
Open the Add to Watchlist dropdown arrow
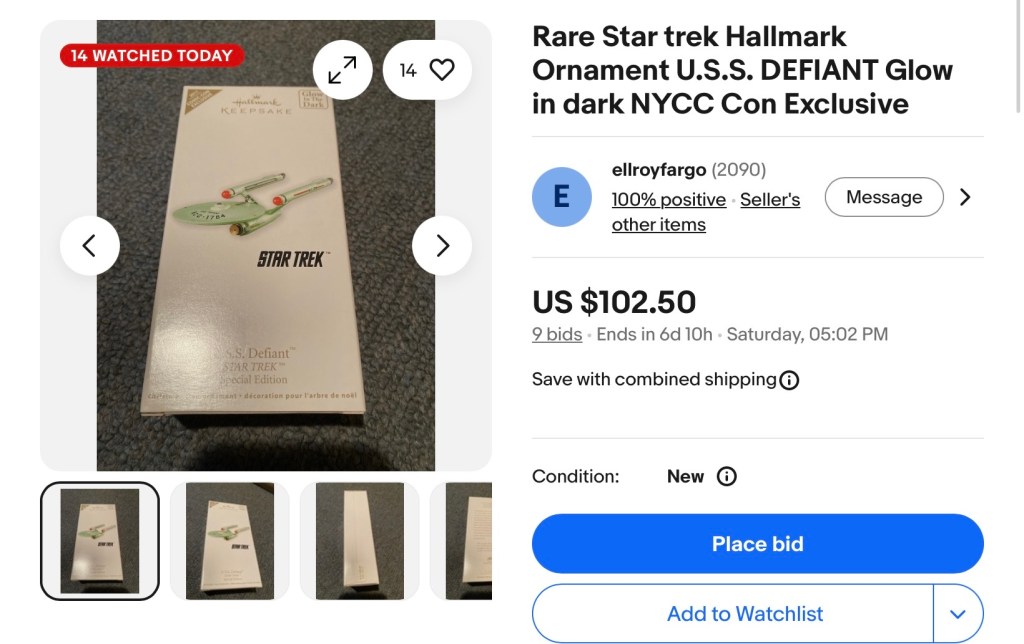point(958,614)
